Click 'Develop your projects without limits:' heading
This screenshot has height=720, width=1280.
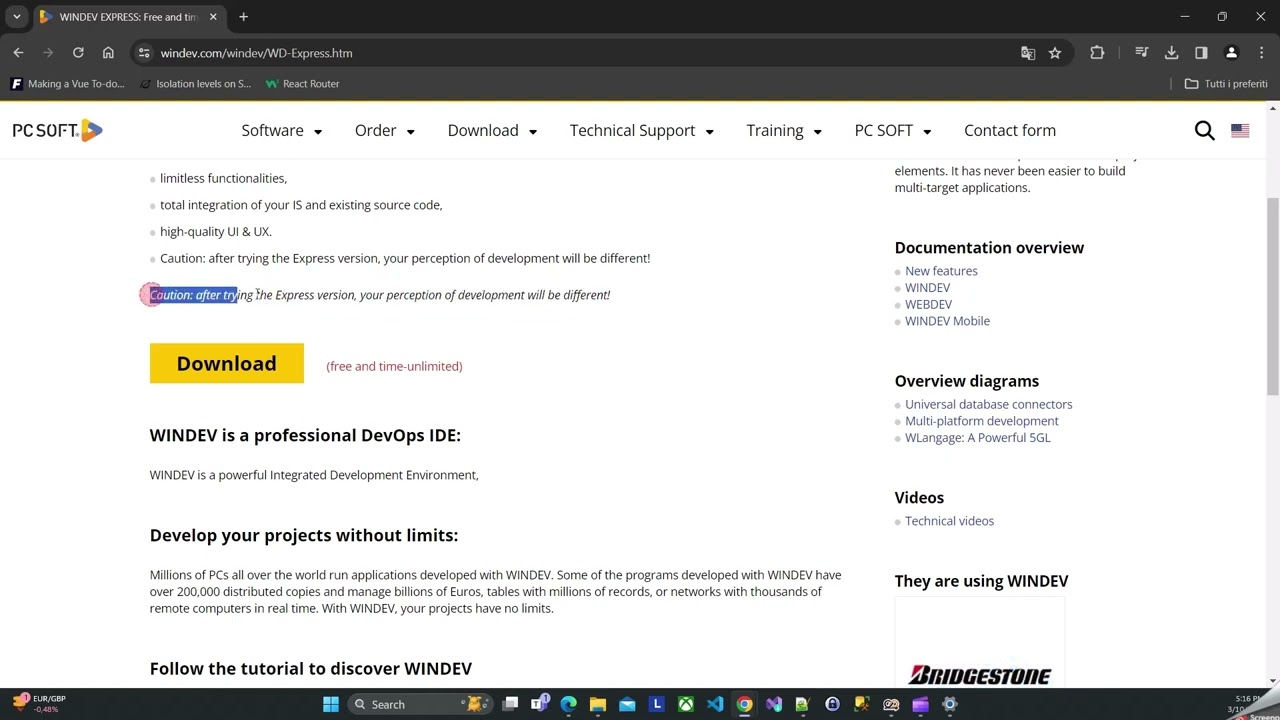(304, 535)
